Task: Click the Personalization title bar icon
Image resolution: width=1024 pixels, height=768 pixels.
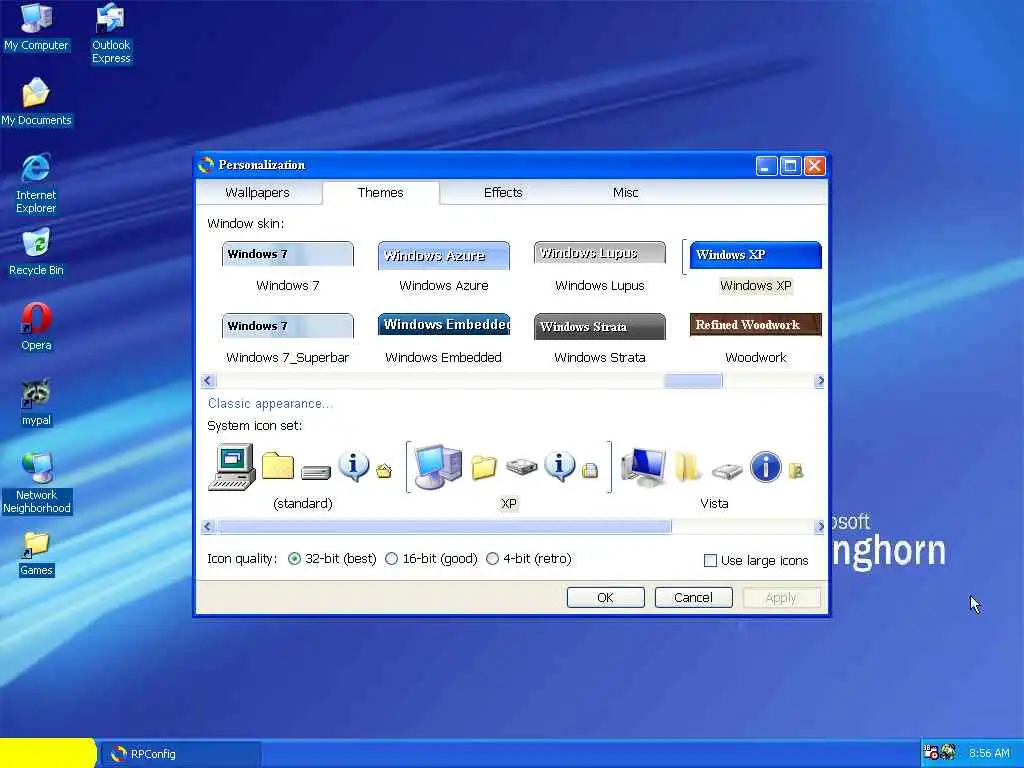Action: tap(206, 165)
